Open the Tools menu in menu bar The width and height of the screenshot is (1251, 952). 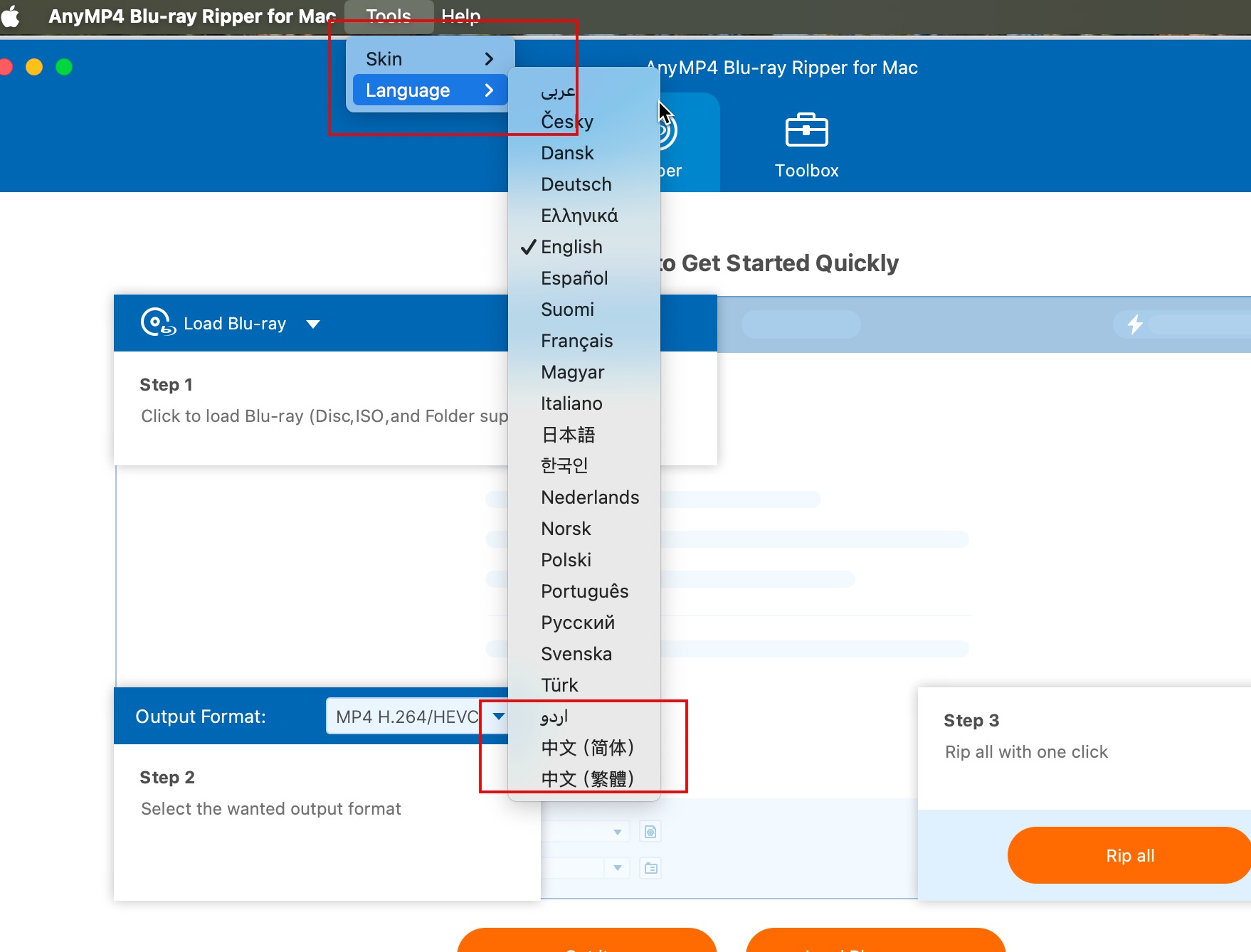coord(389,16)
